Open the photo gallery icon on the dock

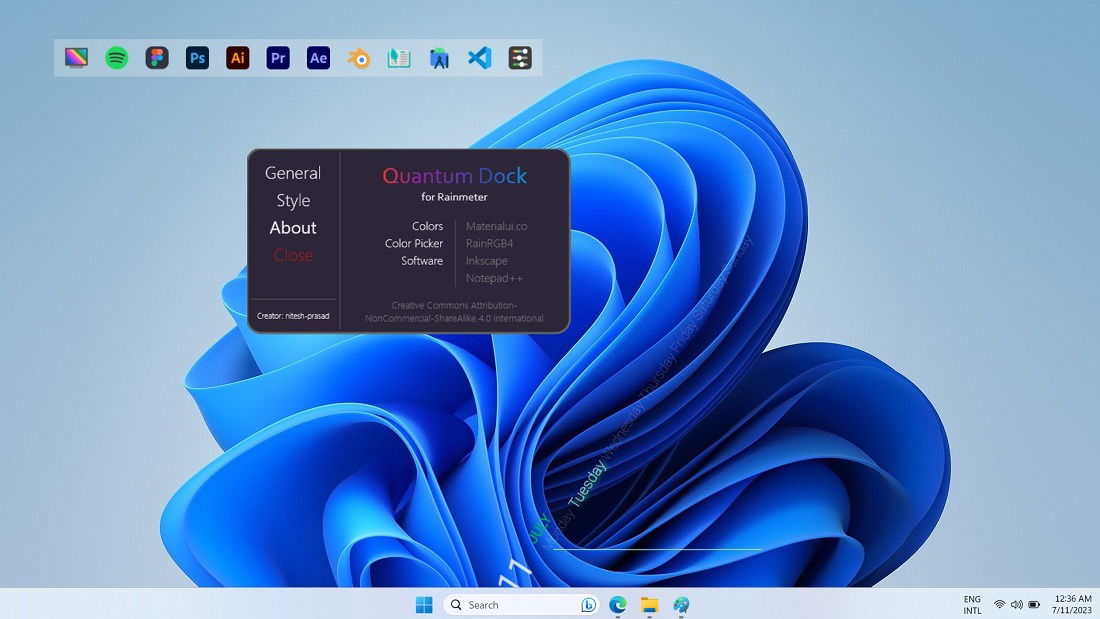pos(77,57)
